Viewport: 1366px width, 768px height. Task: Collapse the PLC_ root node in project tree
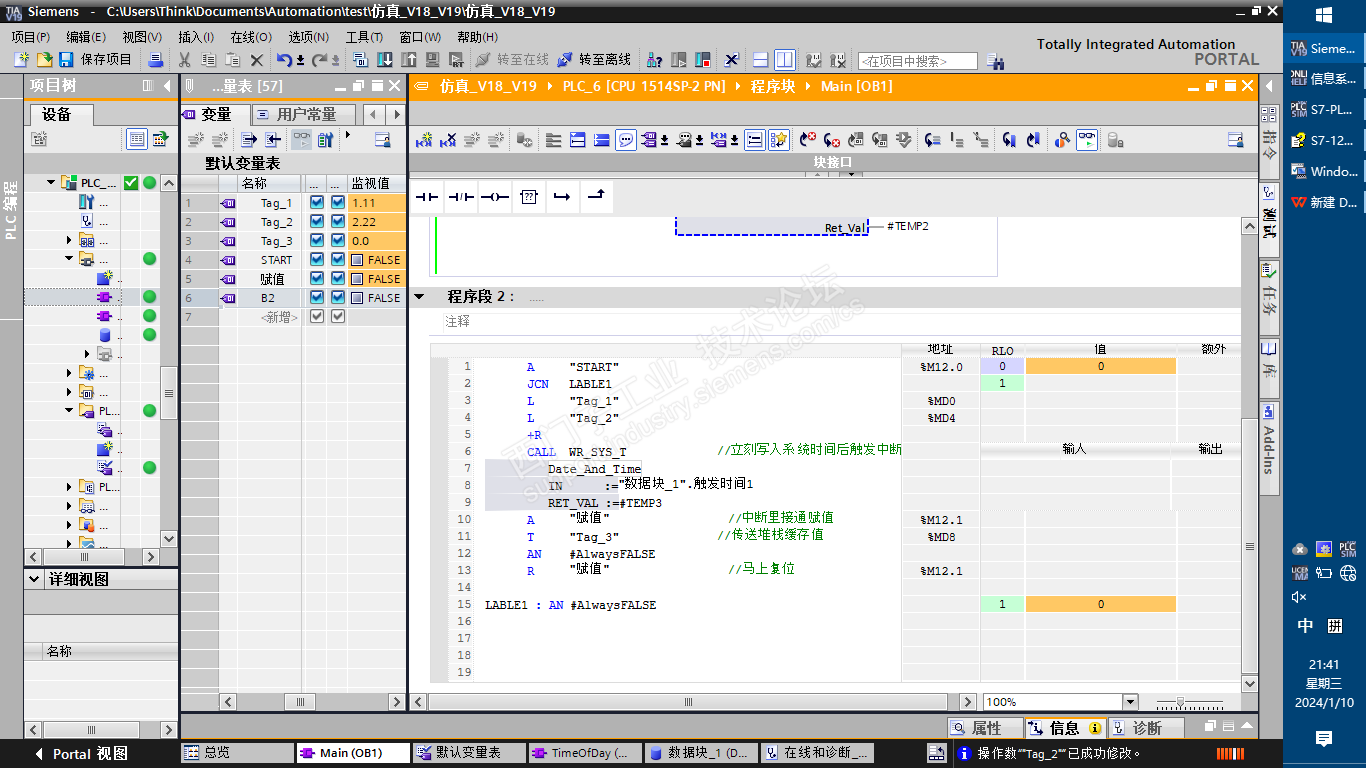coord(51,183)
